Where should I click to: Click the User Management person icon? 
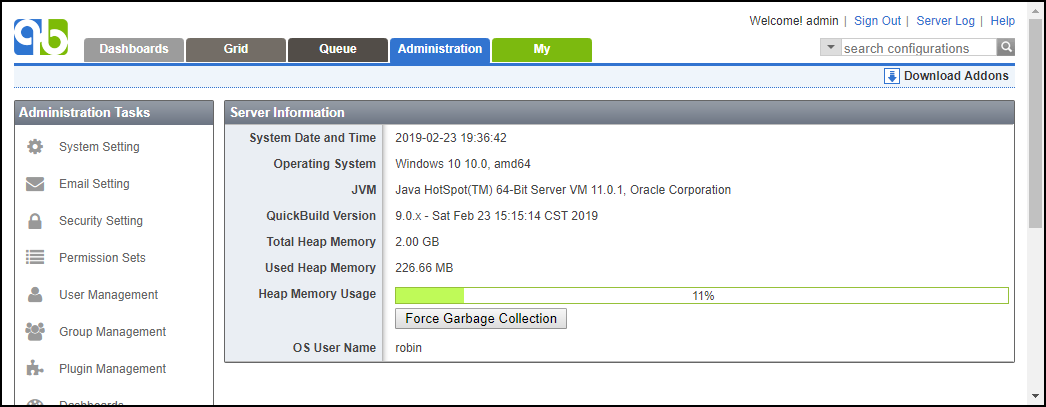pyautogui.click(x=35, y=294)
